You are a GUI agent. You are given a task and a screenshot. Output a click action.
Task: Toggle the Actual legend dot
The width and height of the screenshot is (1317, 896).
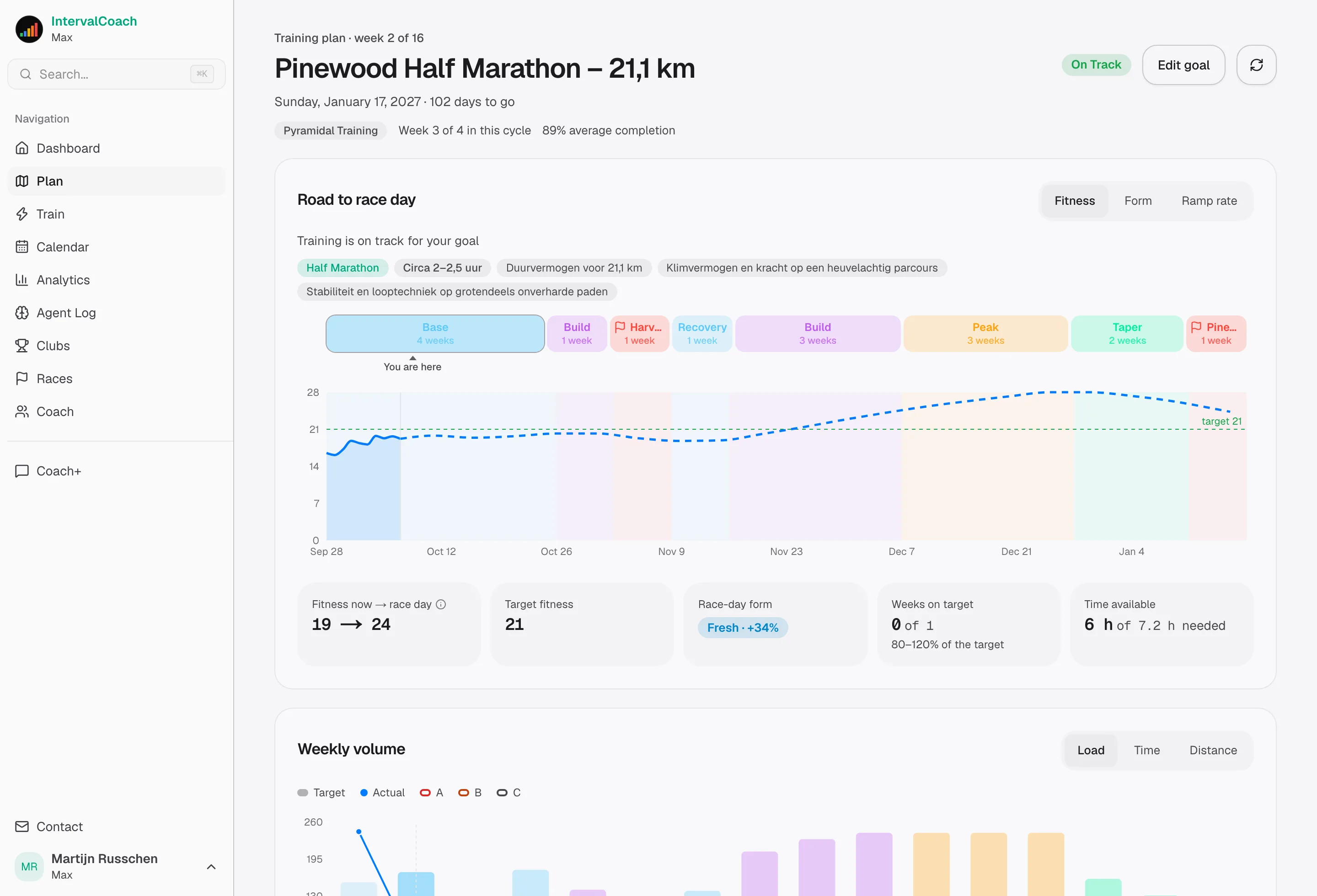(x=364, y=793)
